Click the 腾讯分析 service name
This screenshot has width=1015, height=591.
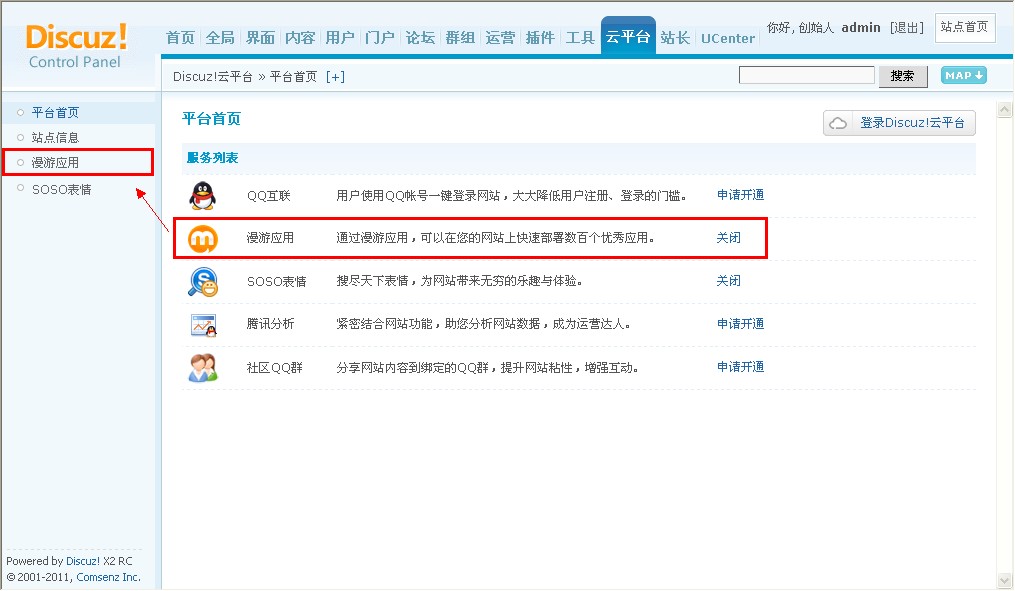(271, 324)
